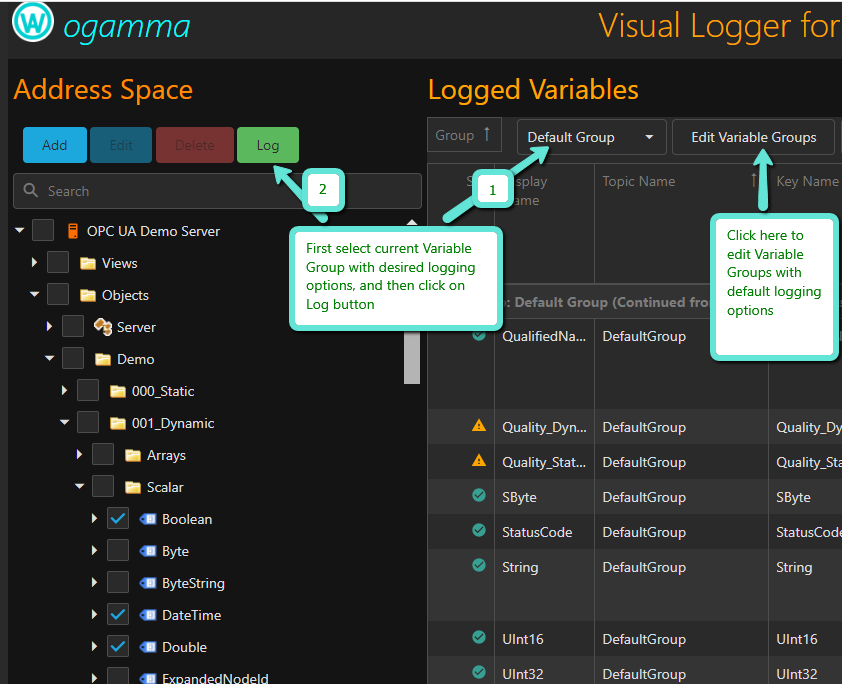Click the warning icon beside Quality_Dyn row
The height and width of the screenshot is (684, 842).
point(479,426)
